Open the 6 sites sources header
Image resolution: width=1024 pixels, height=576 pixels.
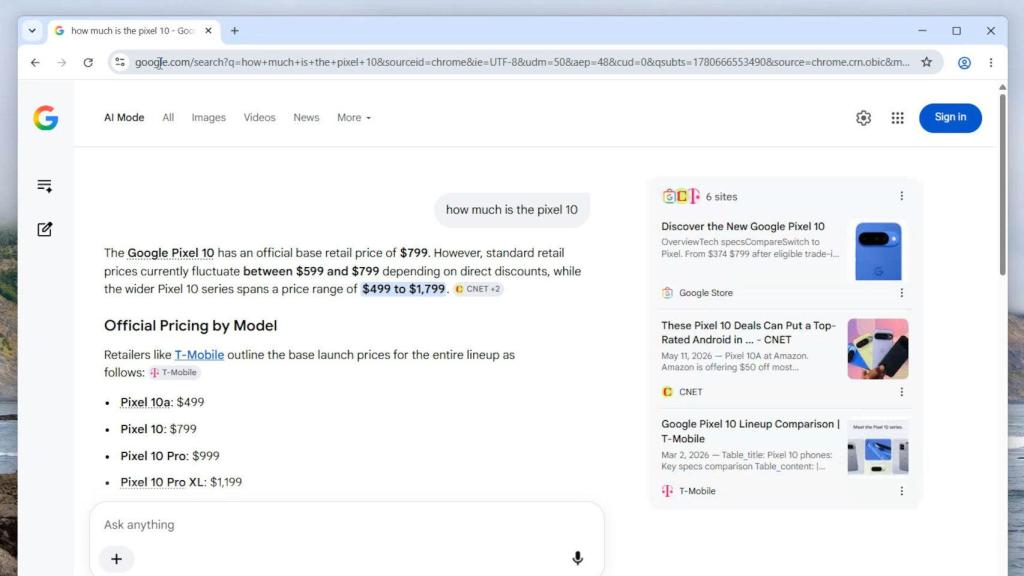point(699,196)
